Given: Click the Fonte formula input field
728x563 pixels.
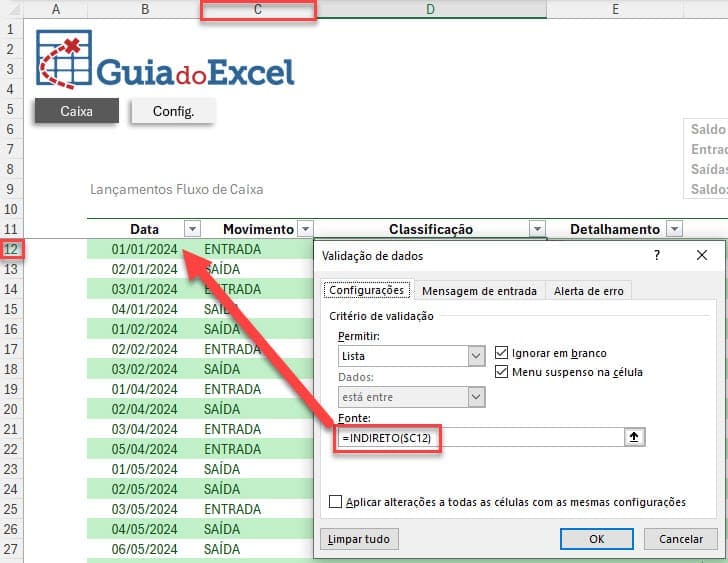Looking at the screenshot, I should tap(481, 437).
